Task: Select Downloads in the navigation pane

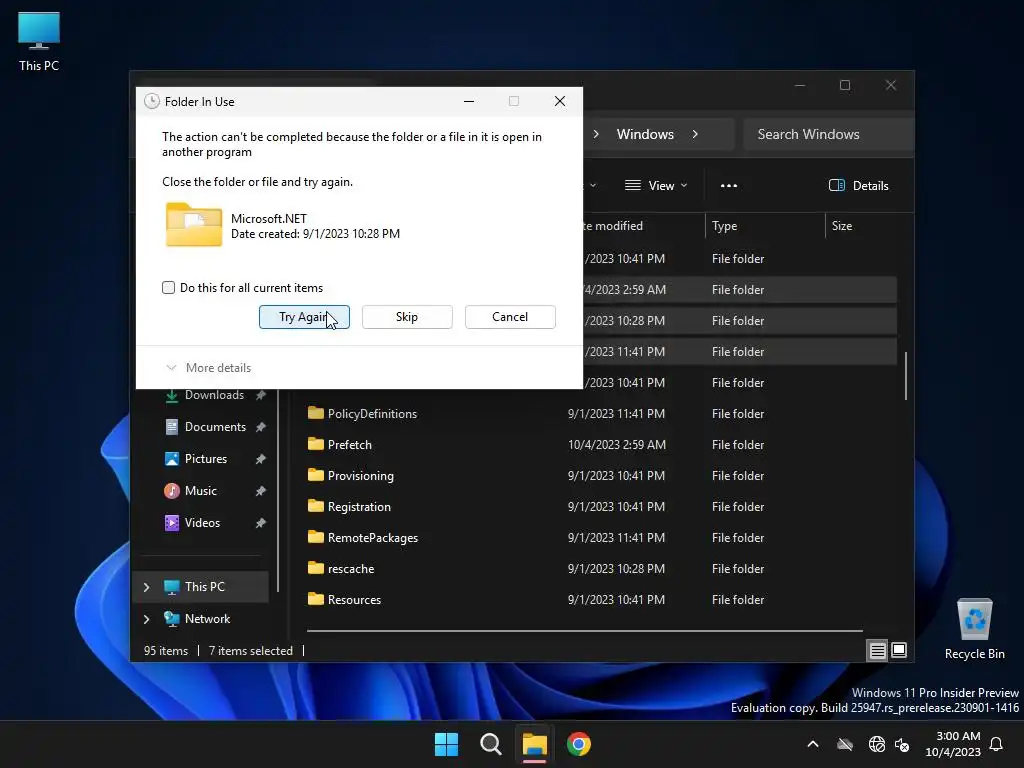Action: click(214, 395)
